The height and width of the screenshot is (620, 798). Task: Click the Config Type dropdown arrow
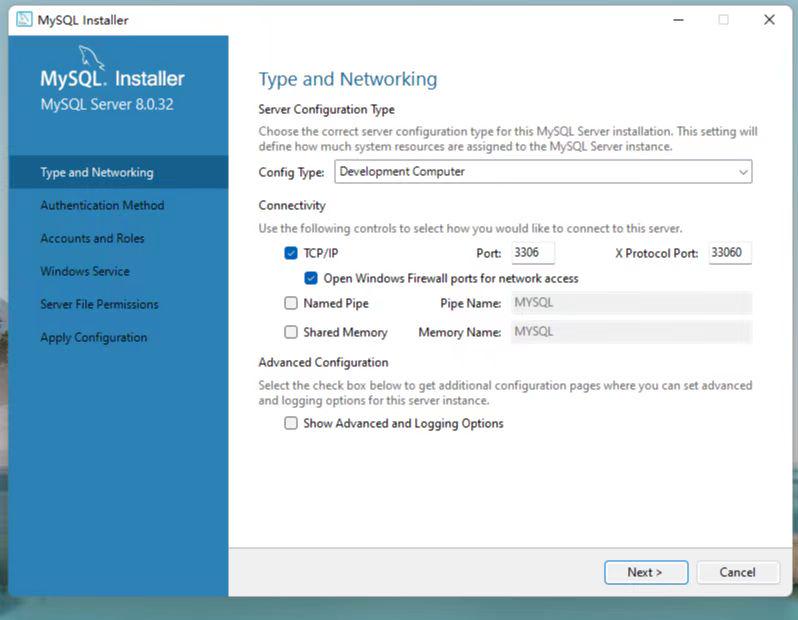click(x=743, y=172)
